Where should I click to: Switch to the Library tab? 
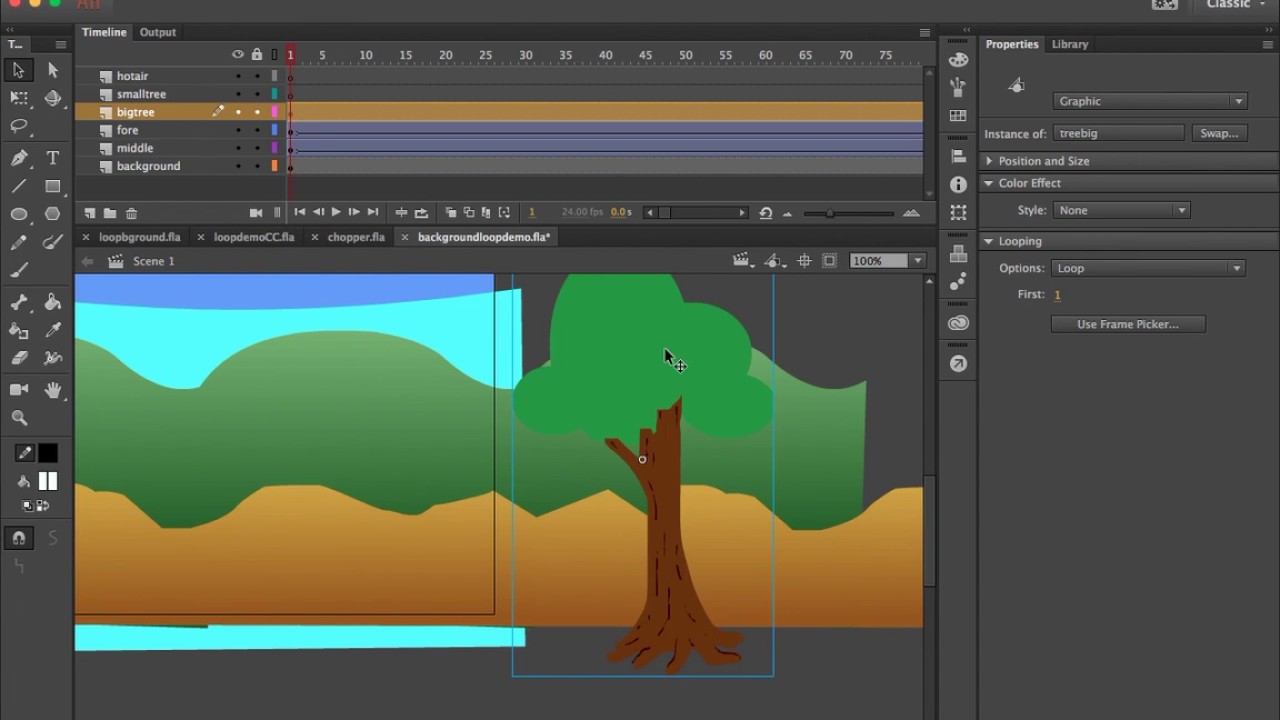pyautogui.click(x=1069, y=44)
